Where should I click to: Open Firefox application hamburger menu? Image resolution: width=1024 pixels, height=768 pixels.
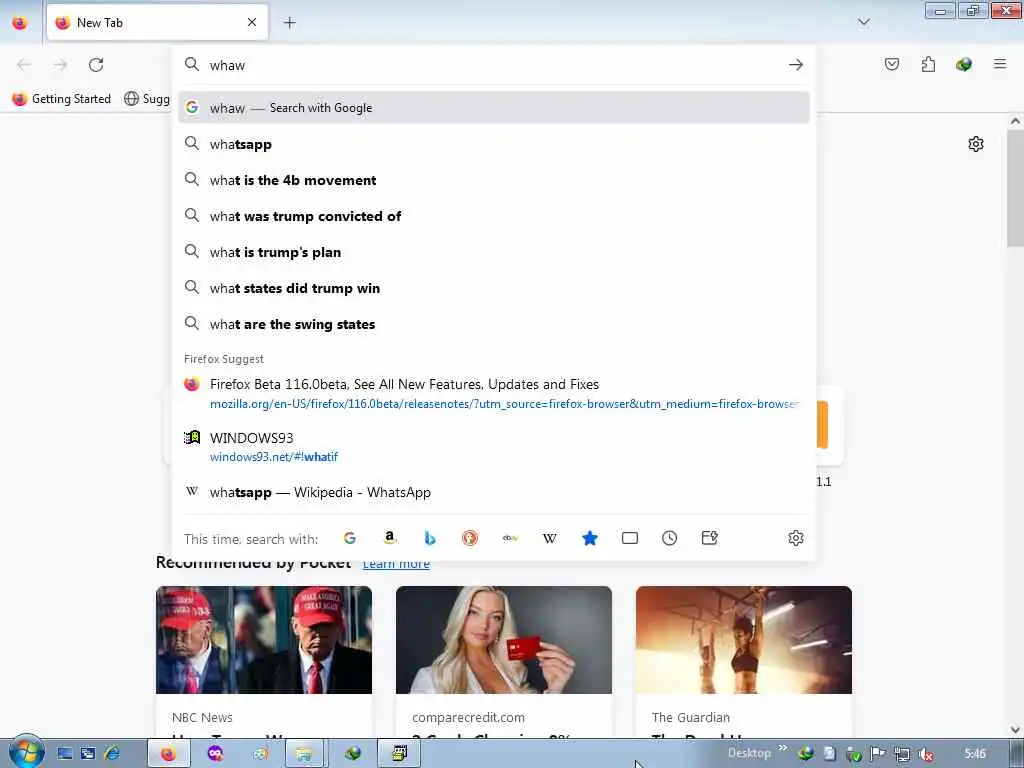tap(999, 63)
